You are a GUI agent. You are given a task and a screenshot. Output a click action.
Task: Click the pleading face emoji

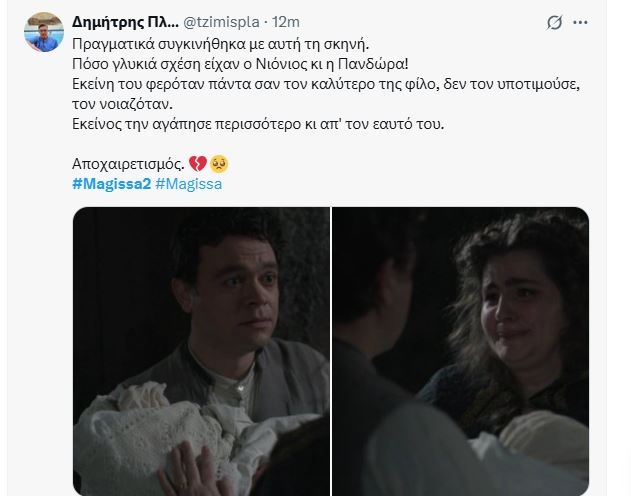219,164
